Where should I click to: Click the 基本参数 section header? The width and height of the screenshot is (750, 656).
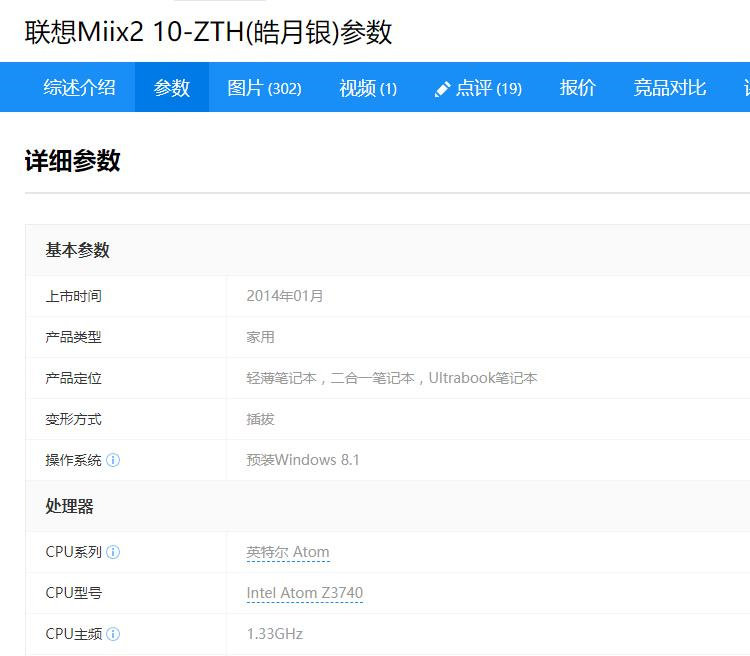coord(77,250)
